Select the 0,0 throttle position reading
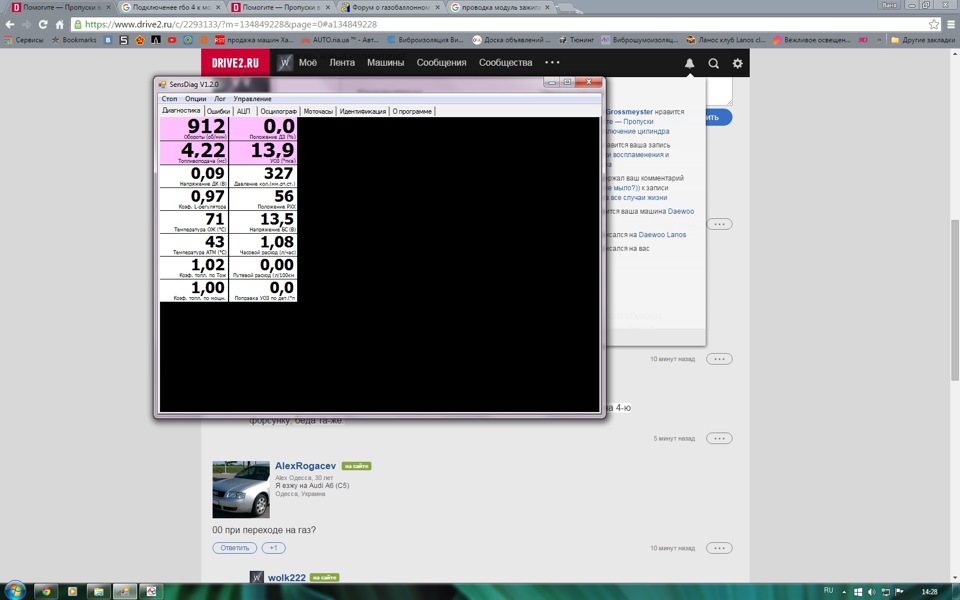The height and width of the screenshot is (600, 960). (263, 129)
